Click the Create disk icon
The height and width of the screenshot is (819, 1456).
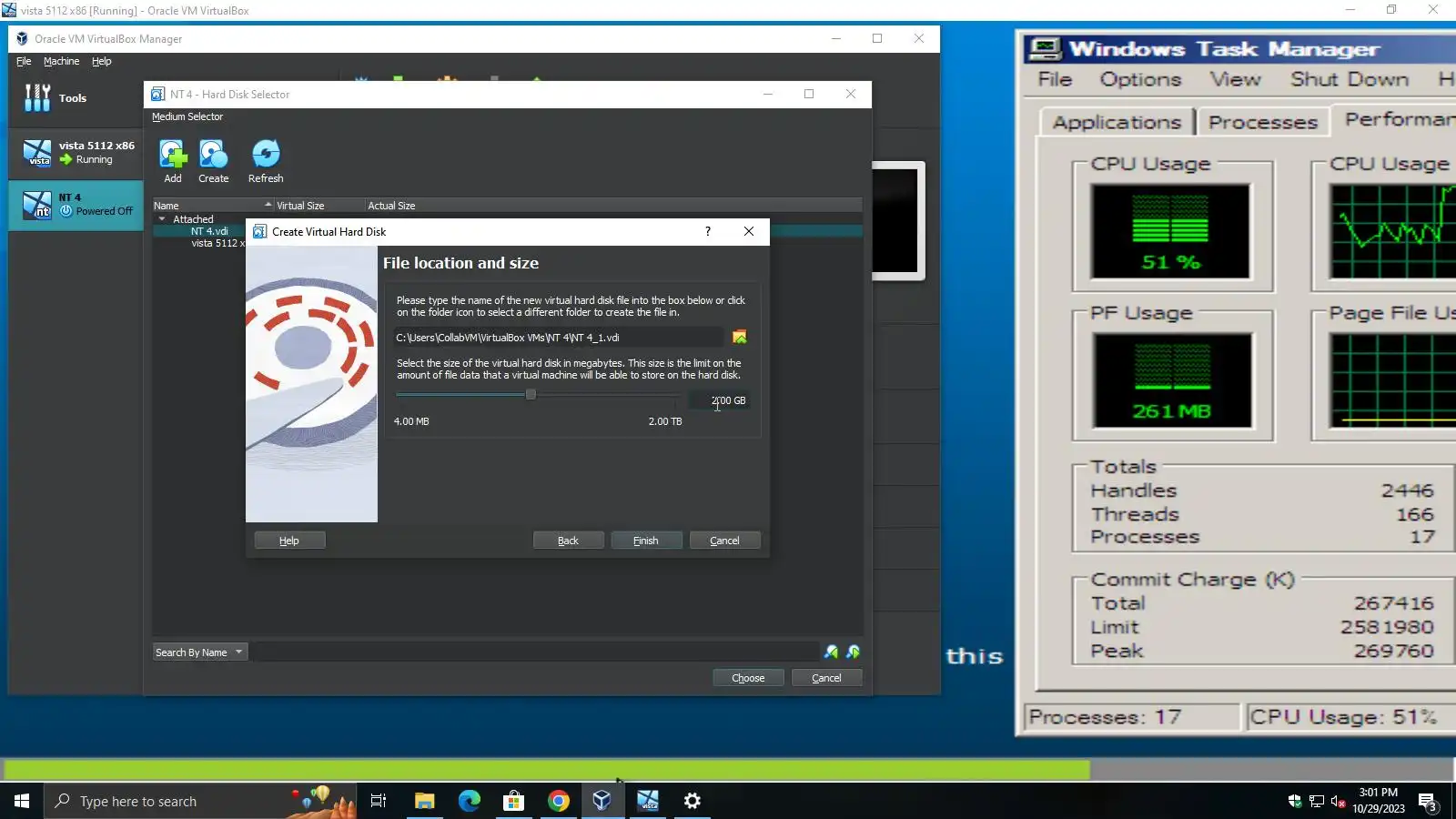coord(214,162)
